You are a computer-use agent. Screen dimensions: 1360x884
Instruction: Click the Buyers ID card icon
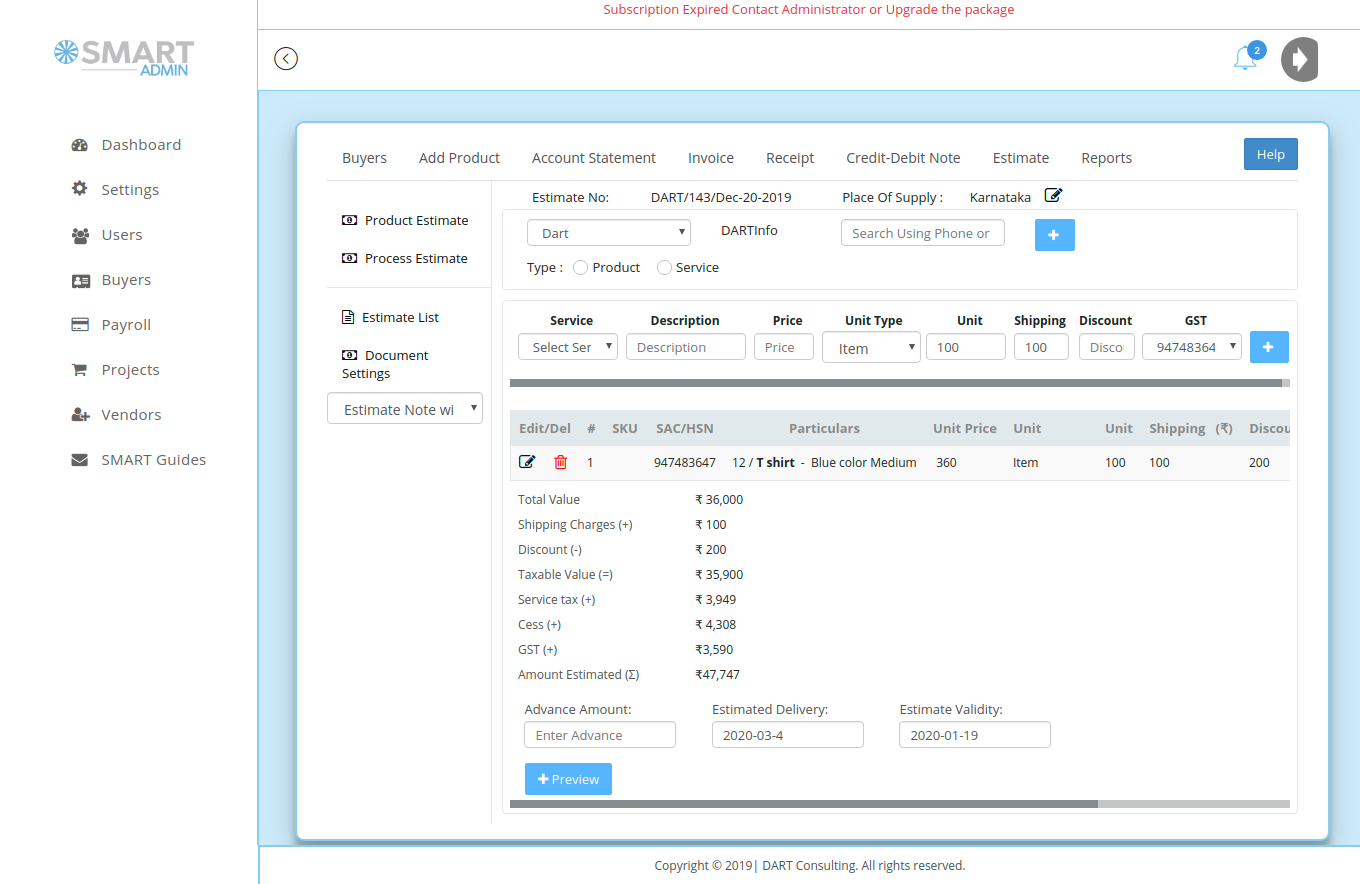click(80, 280)
